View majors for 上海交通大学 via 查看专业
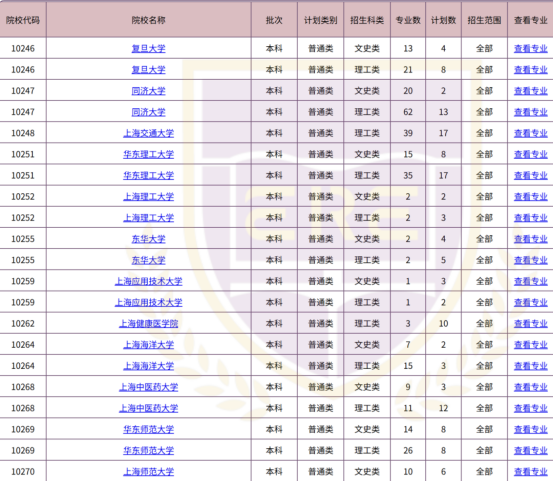 click(x=531, y=133)
